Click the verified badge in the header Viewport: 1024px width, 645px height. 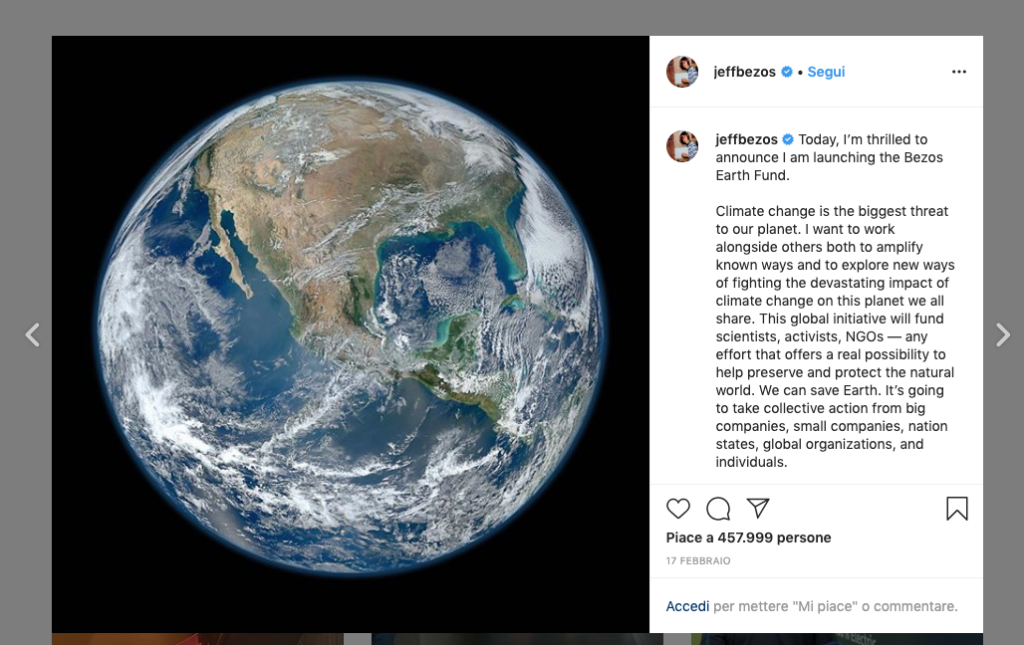[x=787, y=72]
